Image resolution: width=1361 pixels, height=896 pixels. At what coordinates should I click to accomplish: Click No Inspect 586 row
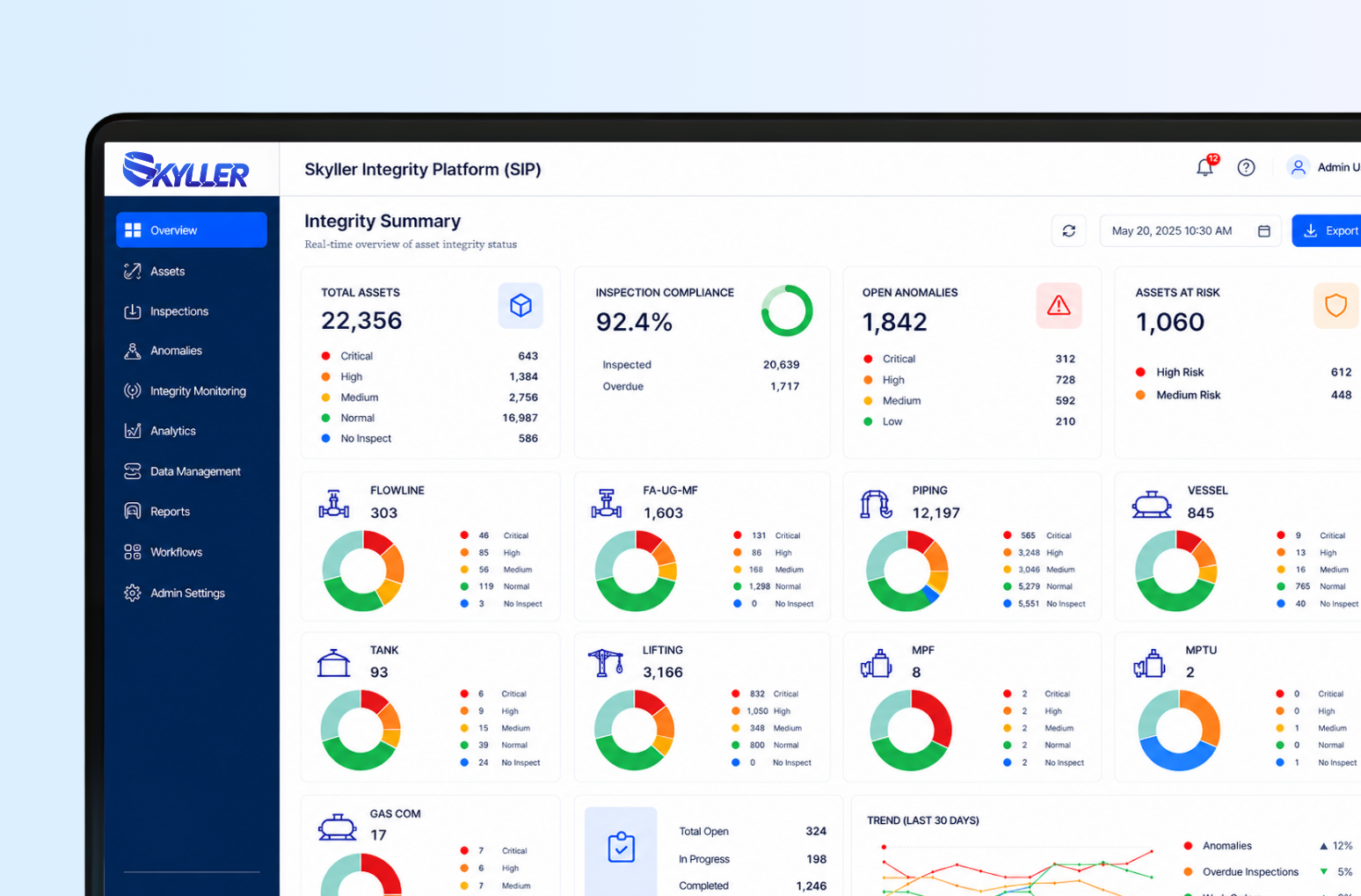pyautogui.click(x=430, y=438)
